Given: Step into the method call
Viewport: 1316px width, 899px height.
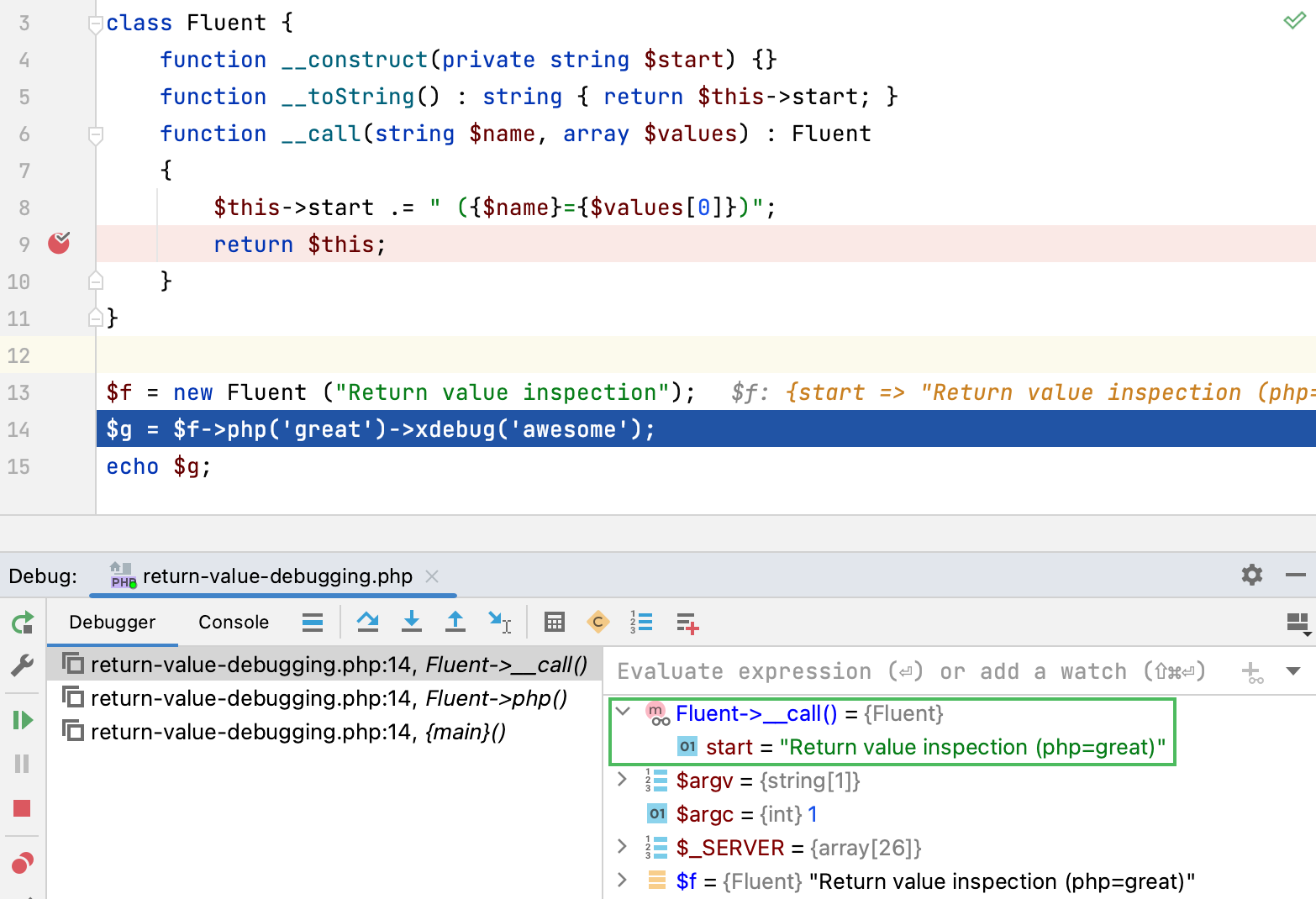Looking at the screenshot, I should [411, 622].
